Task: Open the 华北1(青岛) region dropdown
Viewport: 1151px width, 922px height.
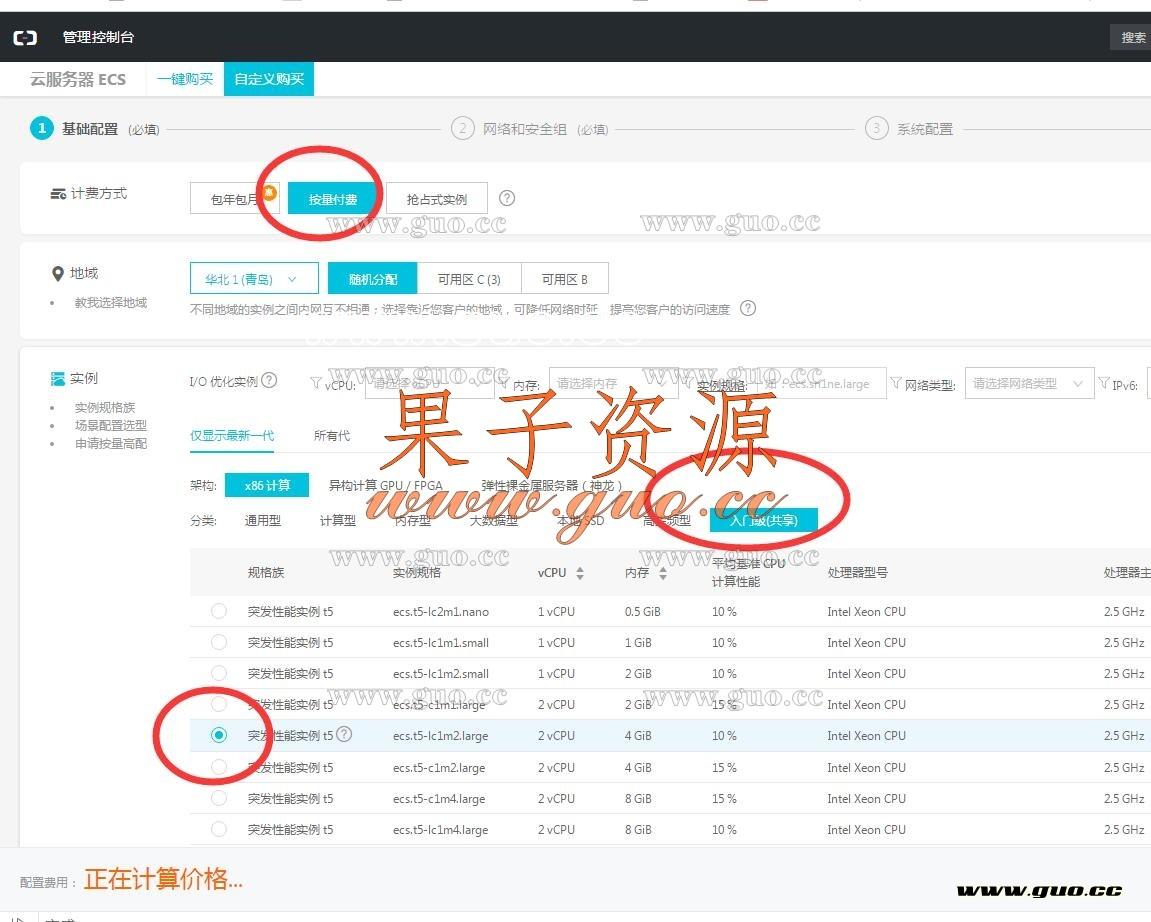Action: tap(254, 279)
